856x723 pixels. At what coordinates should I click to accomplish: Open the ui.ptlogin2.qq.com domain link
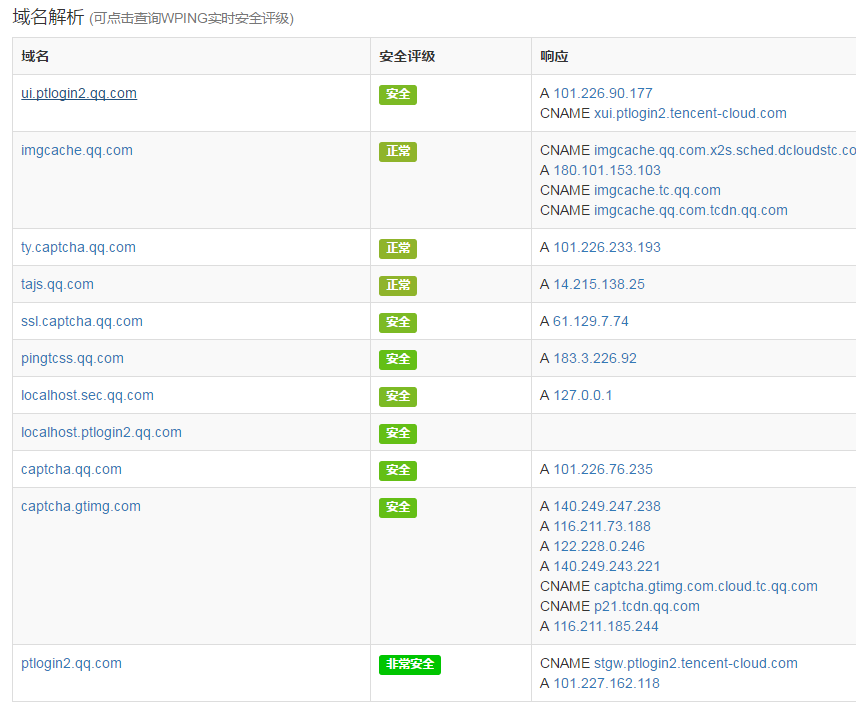pos(79,93)
